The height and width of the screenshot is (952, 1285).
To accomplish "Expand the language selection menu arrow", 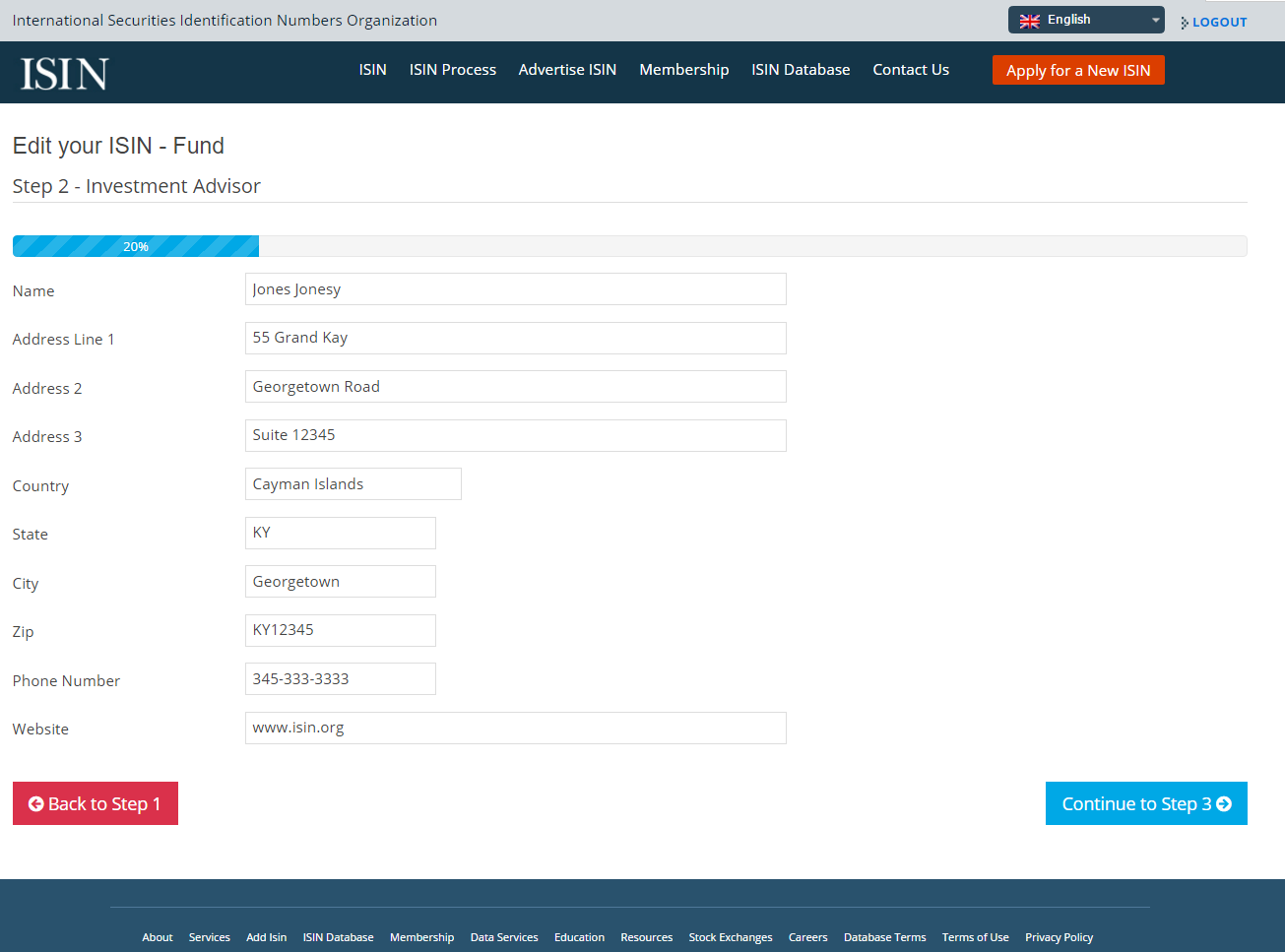I will coord(1154,19).
